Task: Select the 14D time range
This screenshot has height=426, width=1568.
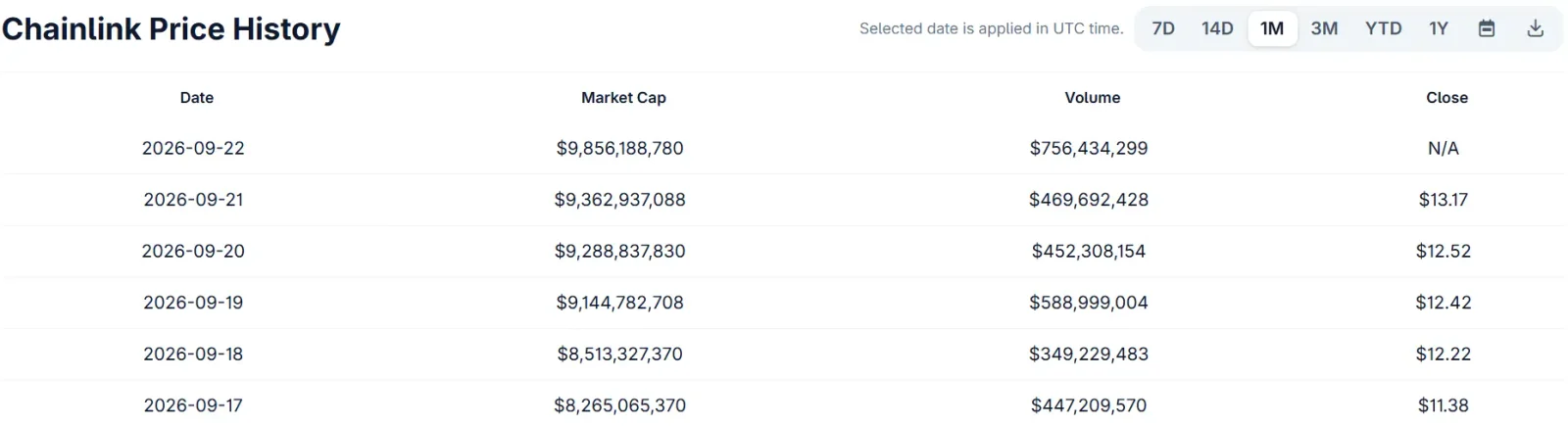Action: pyautogui.click(x=1217, y=28)
